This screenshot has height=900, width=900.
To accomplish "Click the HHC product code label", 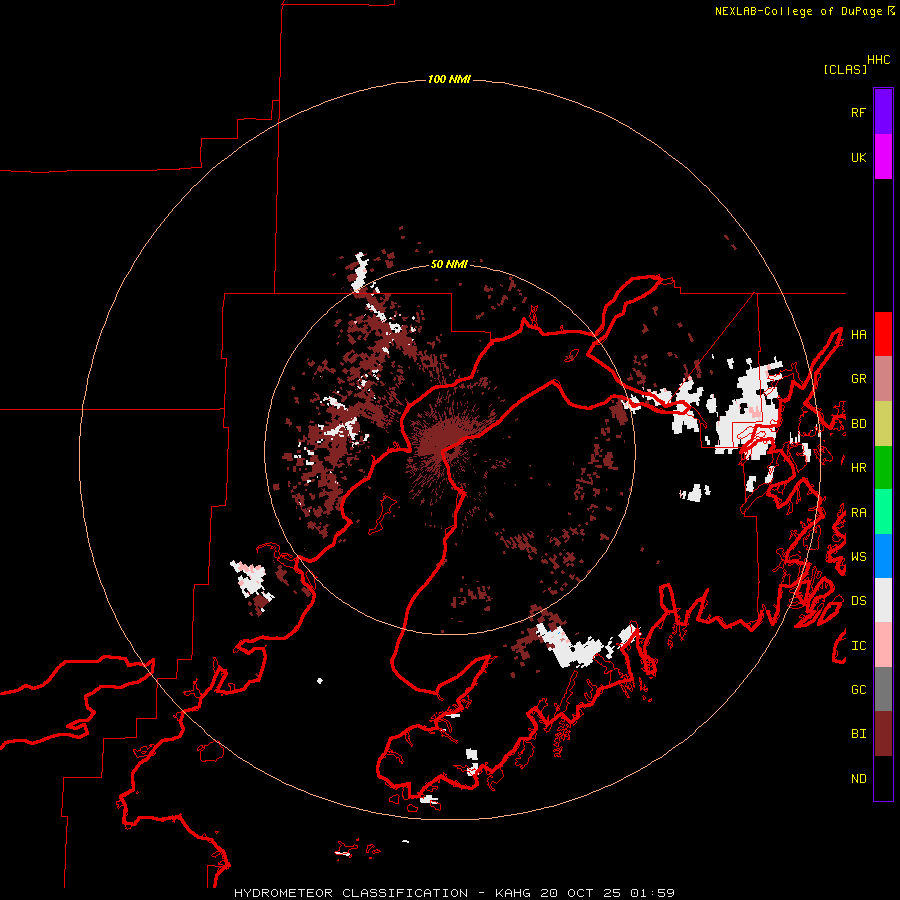I will 879,60.
